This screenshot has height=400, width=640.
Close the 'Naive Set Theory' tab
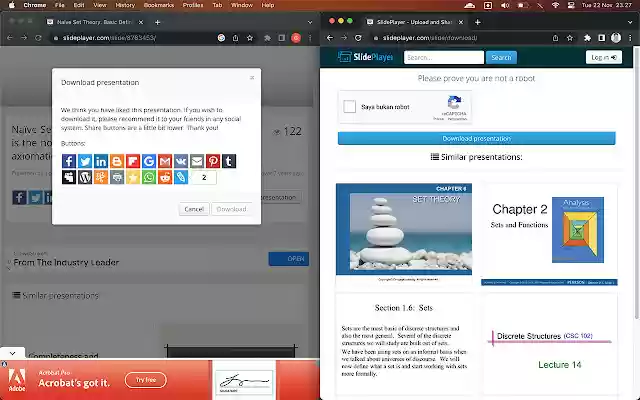tap(141, 22)
